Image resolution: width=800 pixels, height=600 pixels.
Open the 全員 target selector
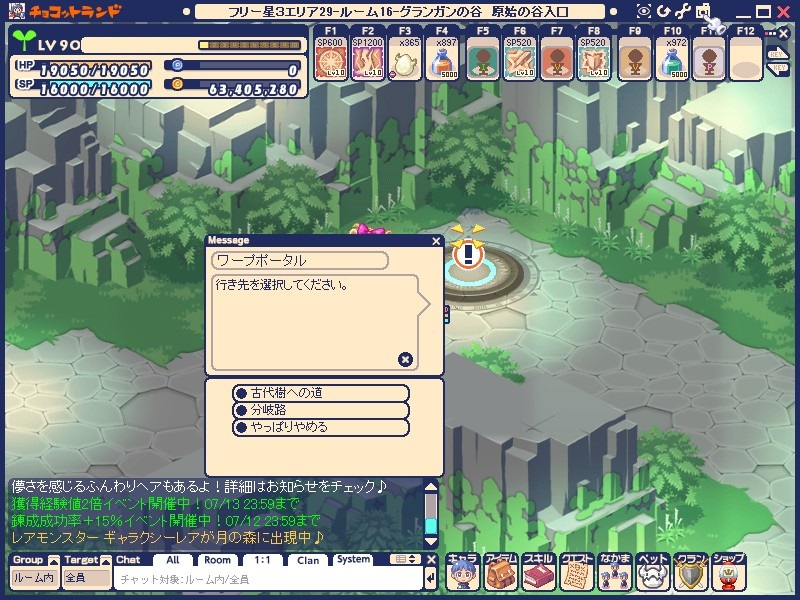coord(87,578)
